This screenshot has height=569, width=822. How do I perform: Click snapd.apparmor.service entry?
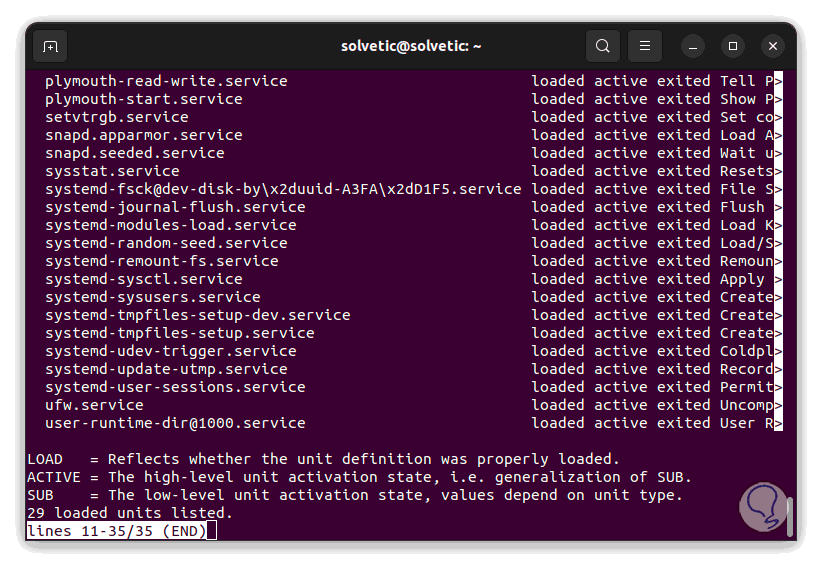coord(143,135)
